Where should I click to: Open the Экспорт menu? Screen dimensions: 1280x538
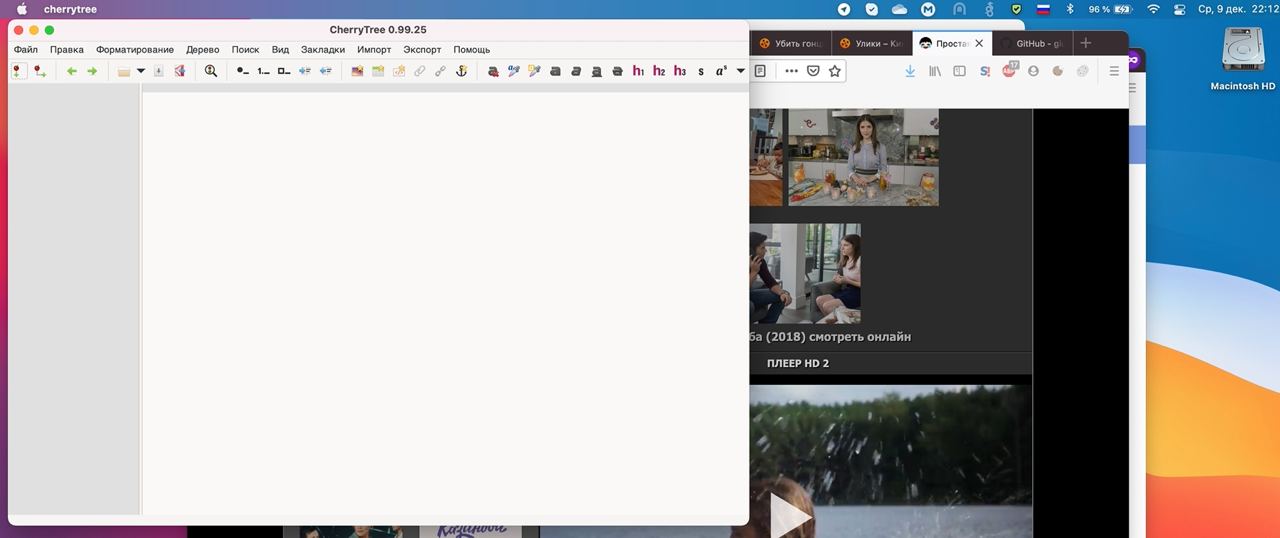tap(422, 49)
